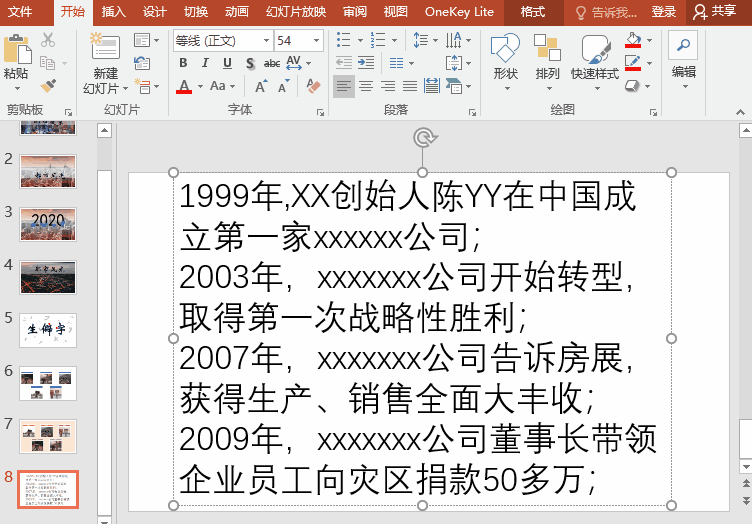752x524 pixels.
Task: Click the Increase Font Size icon
Action: [261, 87]
